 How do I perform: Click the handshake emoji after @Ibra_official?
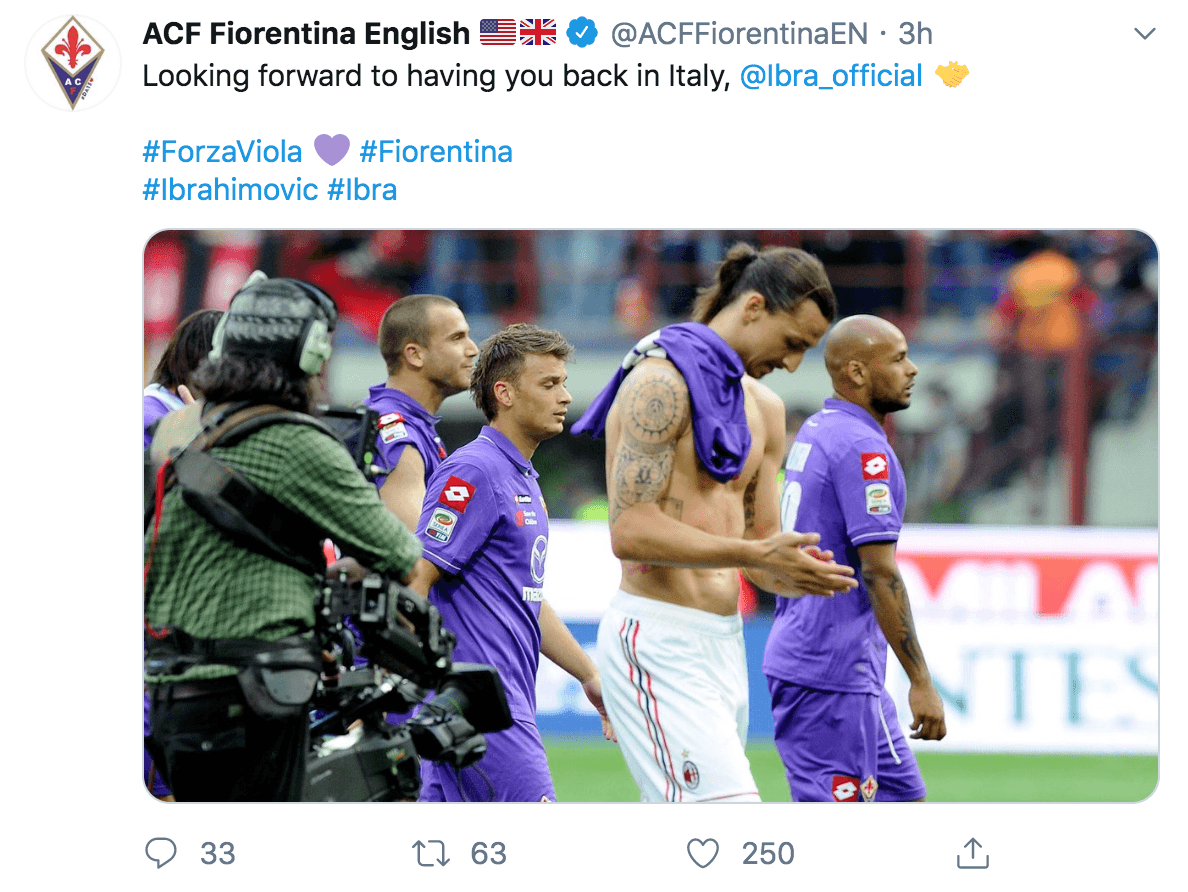click(x=952, y=73)
